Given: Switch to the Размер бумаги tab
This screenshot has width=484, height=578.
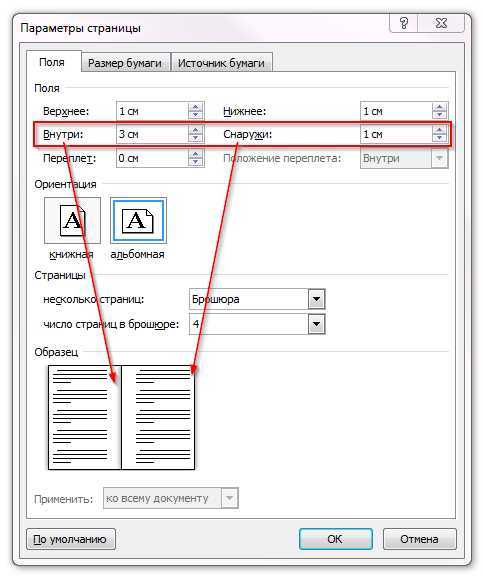Looking at the screenshot, I should click(125, 63).
